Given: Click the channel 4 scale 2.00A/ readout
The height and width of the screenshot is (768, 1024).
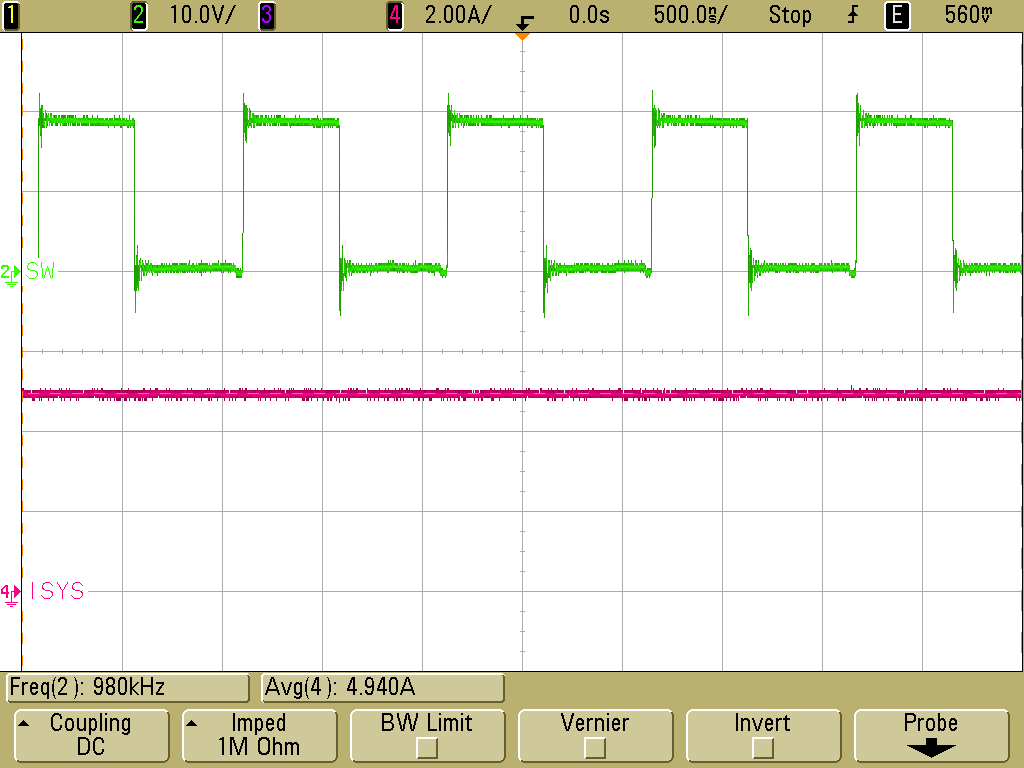Looking at the screenshot, I should (457, 15).
